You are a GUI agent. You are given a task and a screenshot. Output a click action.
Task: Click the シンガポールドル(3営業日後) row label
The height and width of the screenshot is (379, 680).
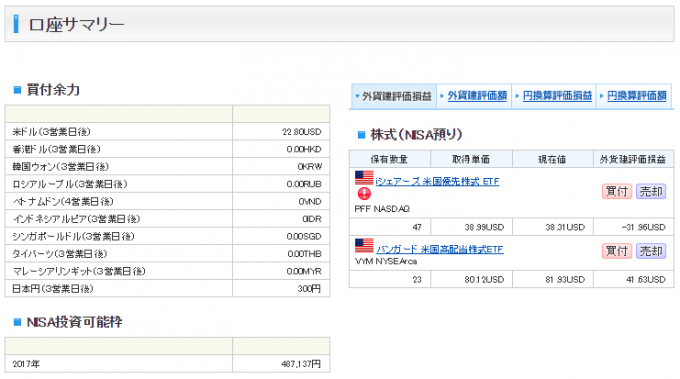(x=73, y=236)
